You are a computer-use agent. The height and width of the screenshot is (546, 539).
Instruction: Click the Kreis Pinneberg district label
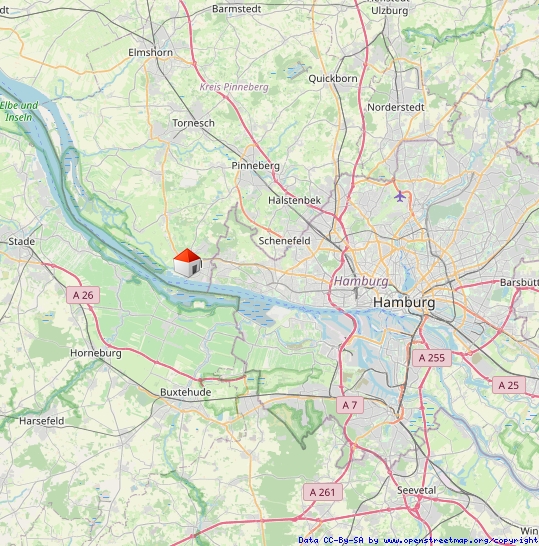(x=234, y=87)
